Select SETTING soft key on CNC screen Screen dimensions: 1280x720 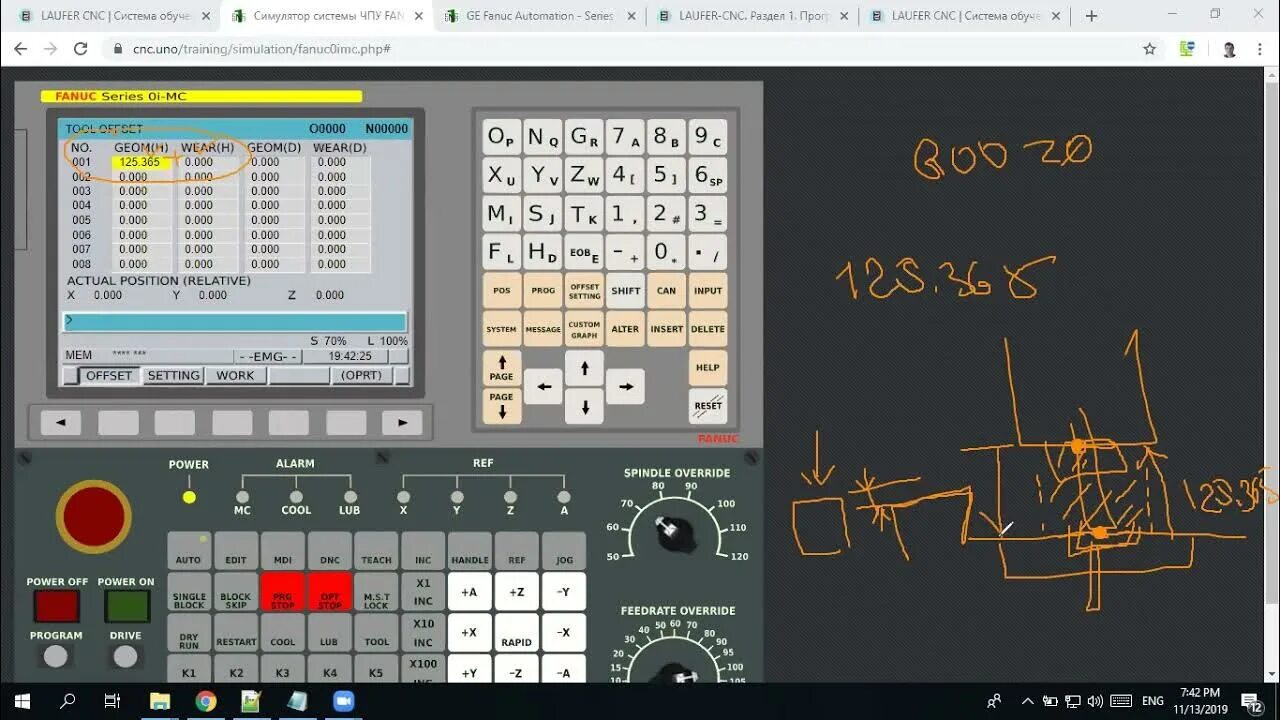pyautogui.click(x=174, y=375)
